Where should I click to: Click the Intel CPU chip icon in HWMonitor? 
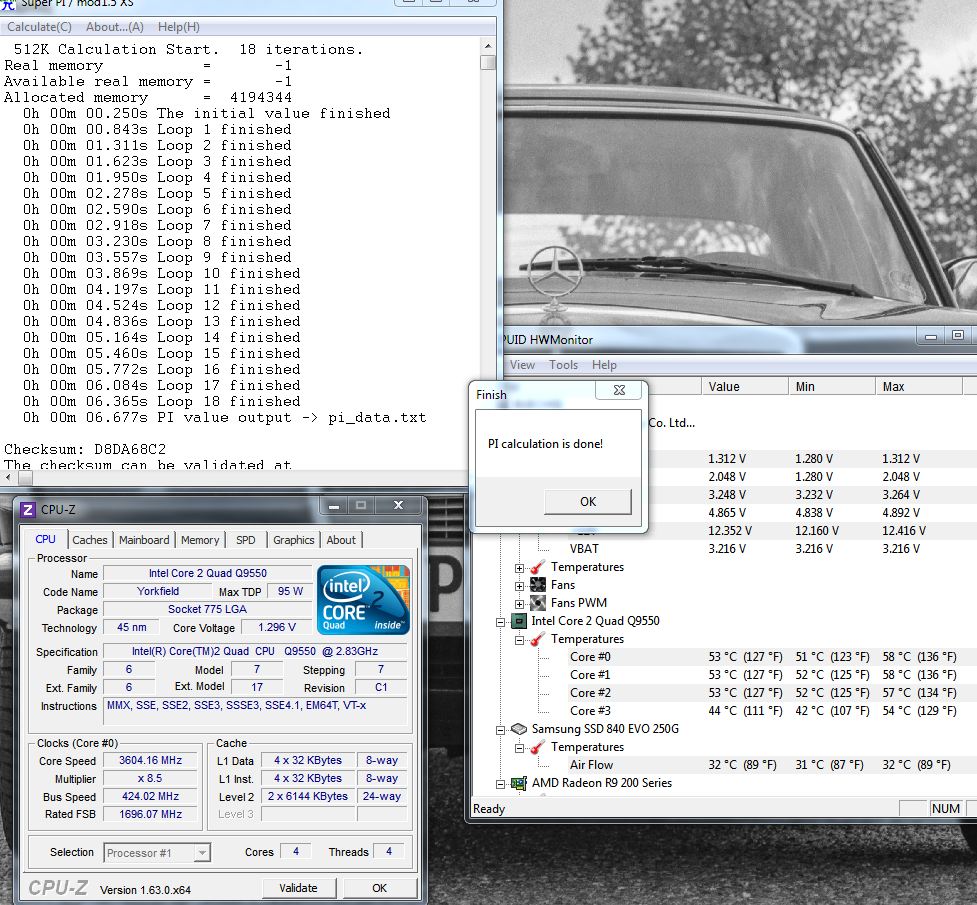click(x=518, y=621)
